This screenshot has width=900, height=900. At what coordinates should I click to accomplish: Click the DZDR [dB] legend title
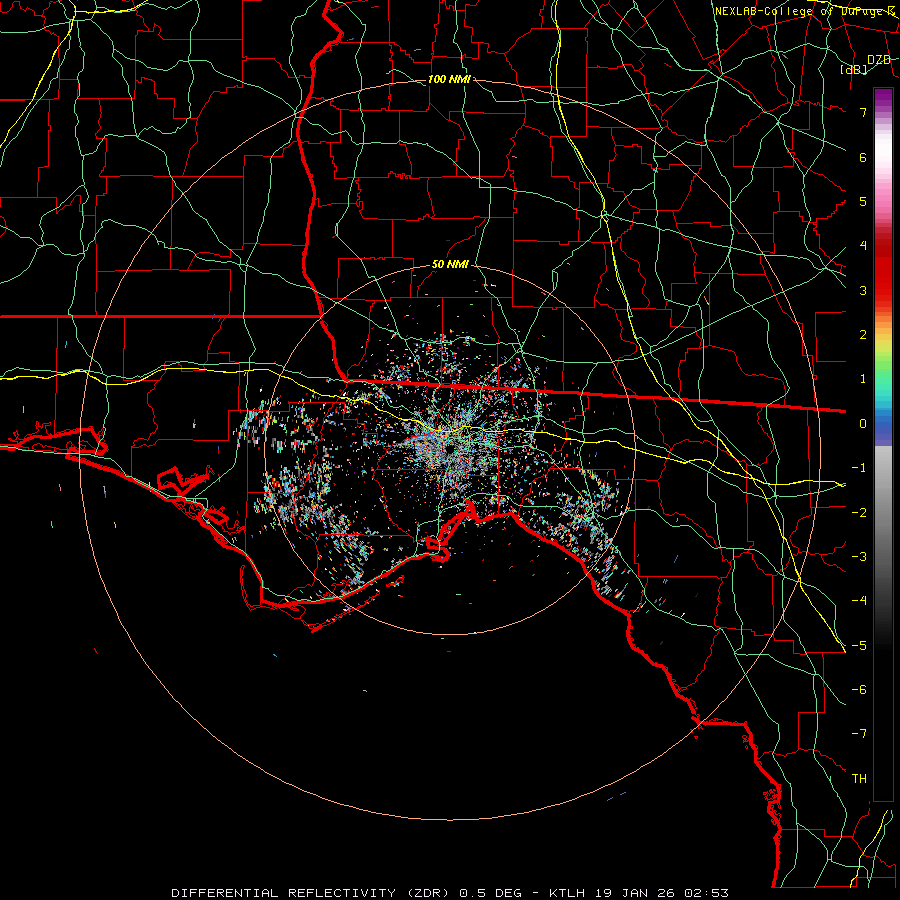[x=866, y=64]
